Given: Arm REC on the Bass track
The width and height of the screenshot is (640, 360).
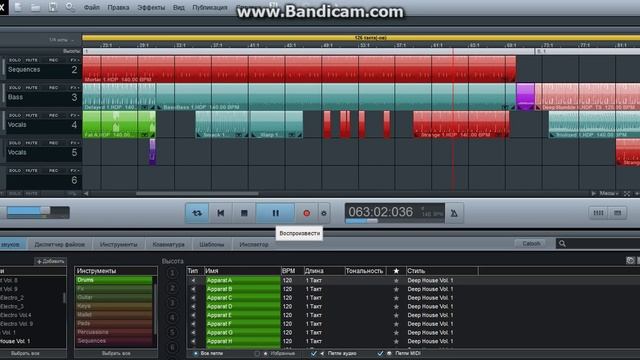Looking at the screenshot, I should (x=53, y=88).
